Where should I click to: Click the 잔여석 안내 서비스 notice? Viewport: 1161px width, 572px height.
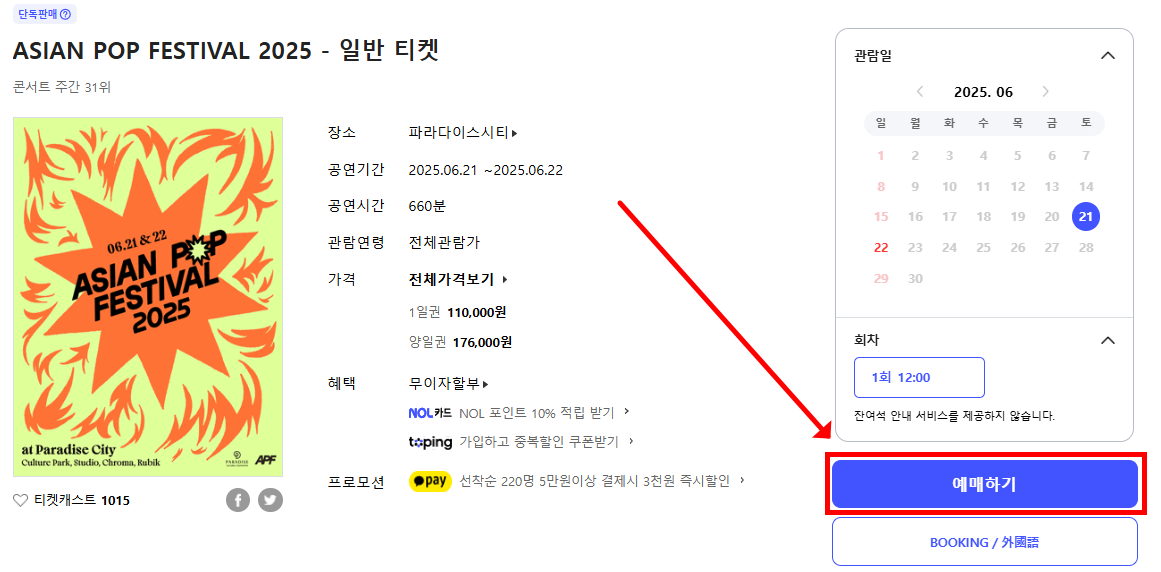click(954, 416)
